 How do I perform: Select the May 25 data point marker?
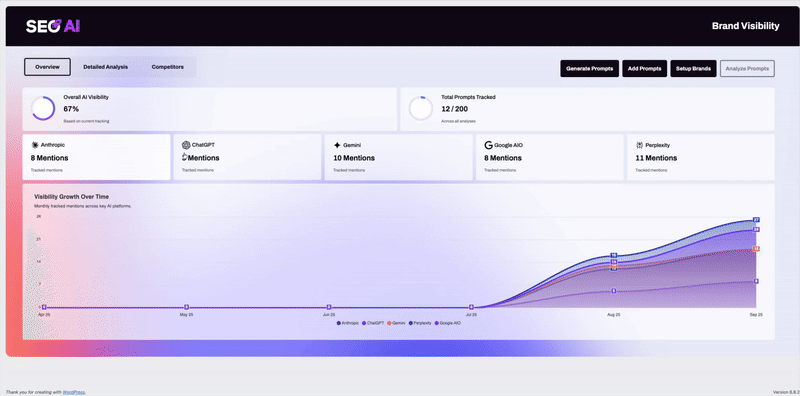187,307
